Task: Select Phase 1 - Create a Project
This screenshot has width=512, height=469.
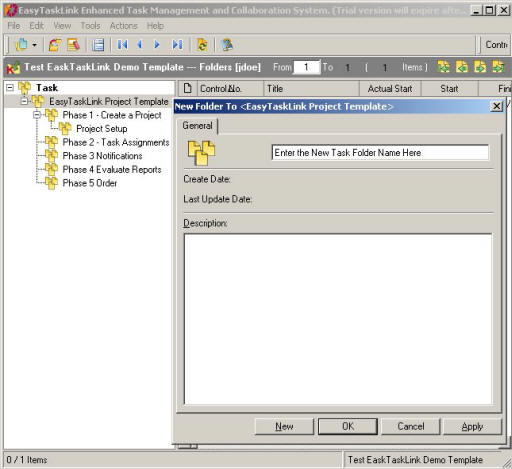Action: tap(112, 115)
